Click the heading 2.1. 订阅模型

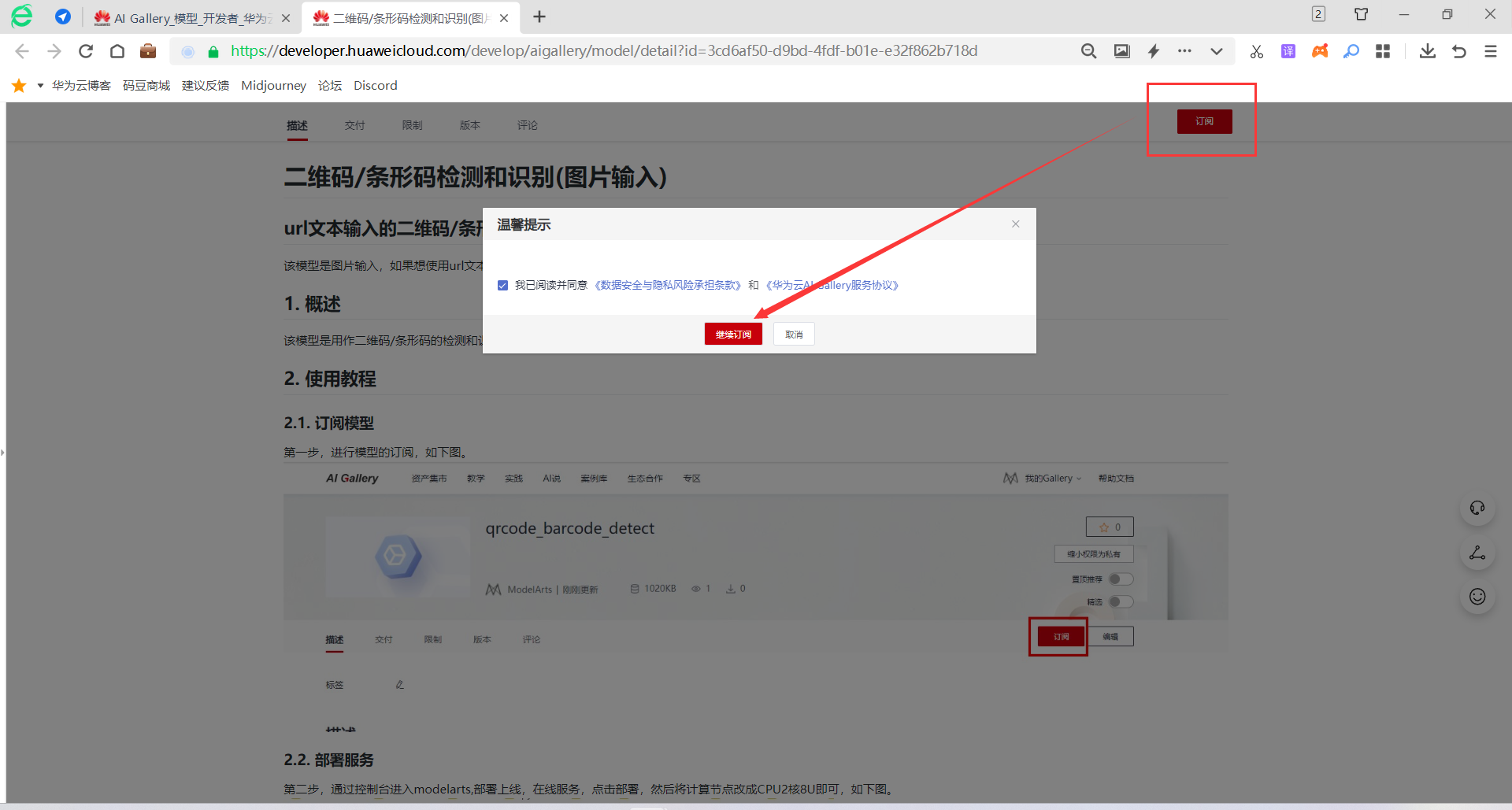pyautogui.click(x=329, y=423)
